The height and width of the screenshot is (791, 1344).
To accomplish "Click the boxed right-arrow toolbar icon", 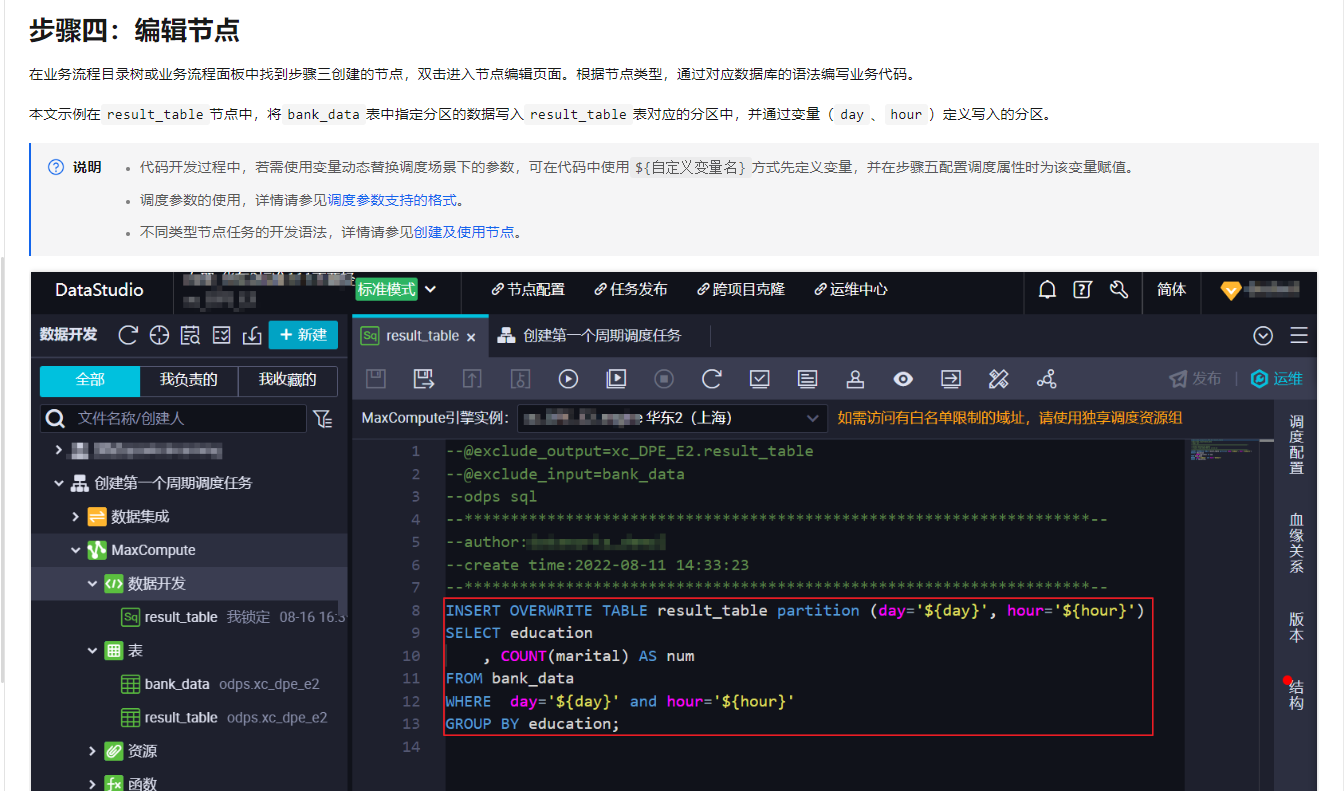I will [951, 379].
